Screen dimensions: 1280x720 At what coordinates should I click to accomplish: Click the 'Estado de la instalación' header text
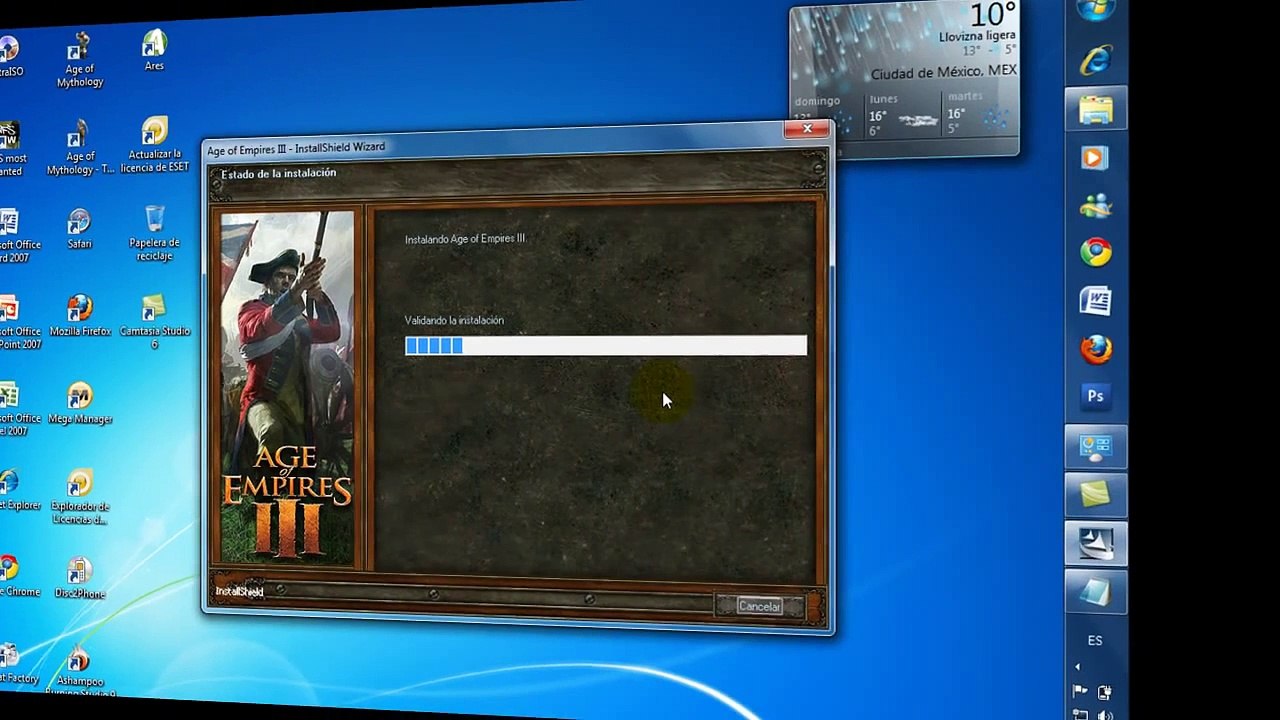pos(279,173)
